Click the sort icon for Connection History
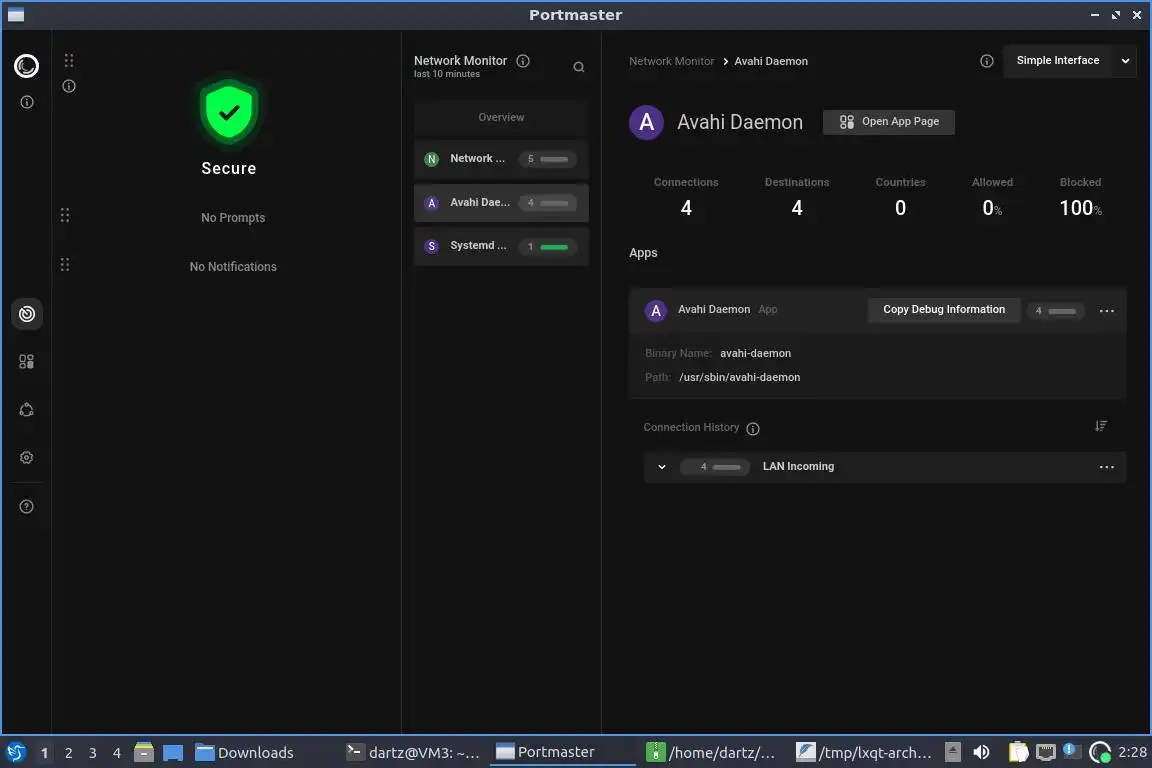Screen dimensions: 1152x768 click(1101, 426)
